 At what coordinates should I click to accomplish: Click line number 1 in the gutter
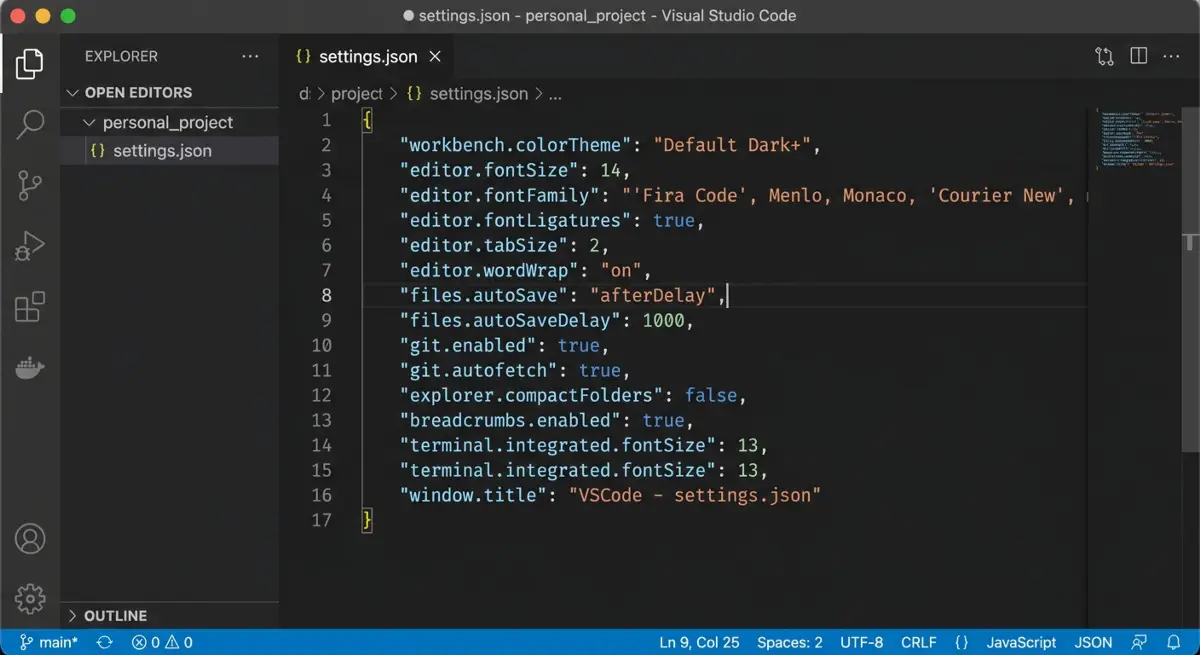click(326, 120)
